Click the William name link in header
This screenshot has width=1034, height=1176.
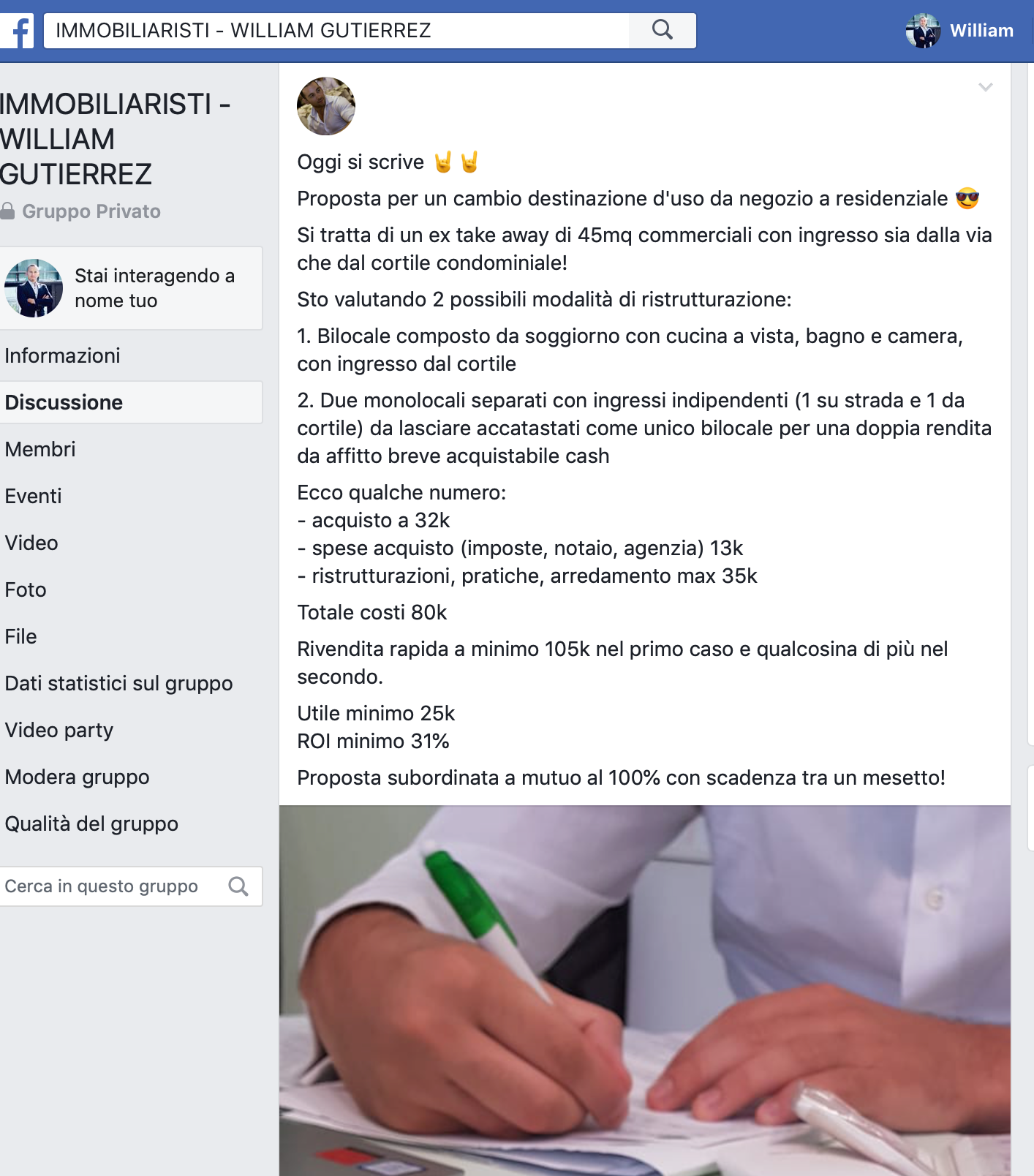click(x=981, y=31)
